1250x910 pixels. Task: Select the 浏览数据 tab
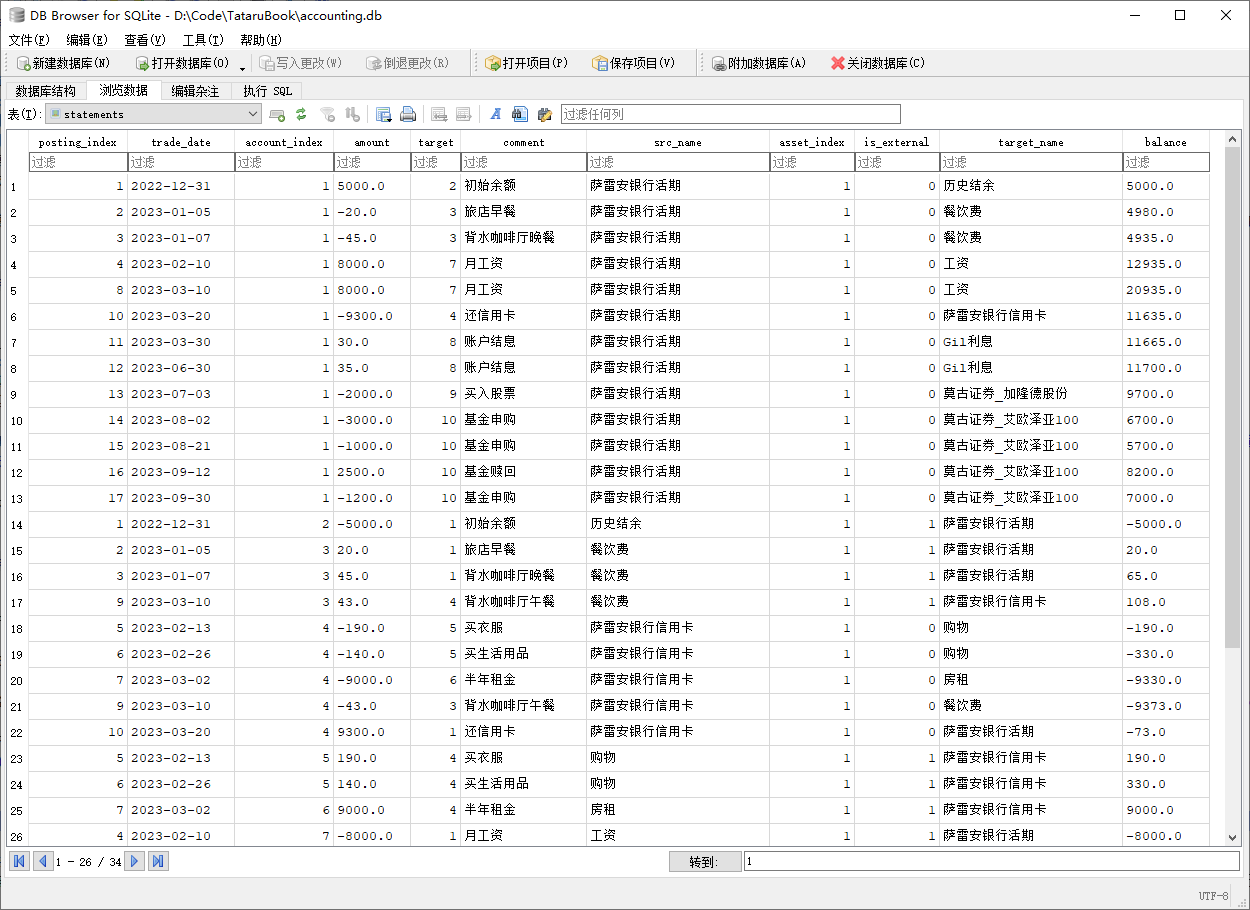point(123,90)
